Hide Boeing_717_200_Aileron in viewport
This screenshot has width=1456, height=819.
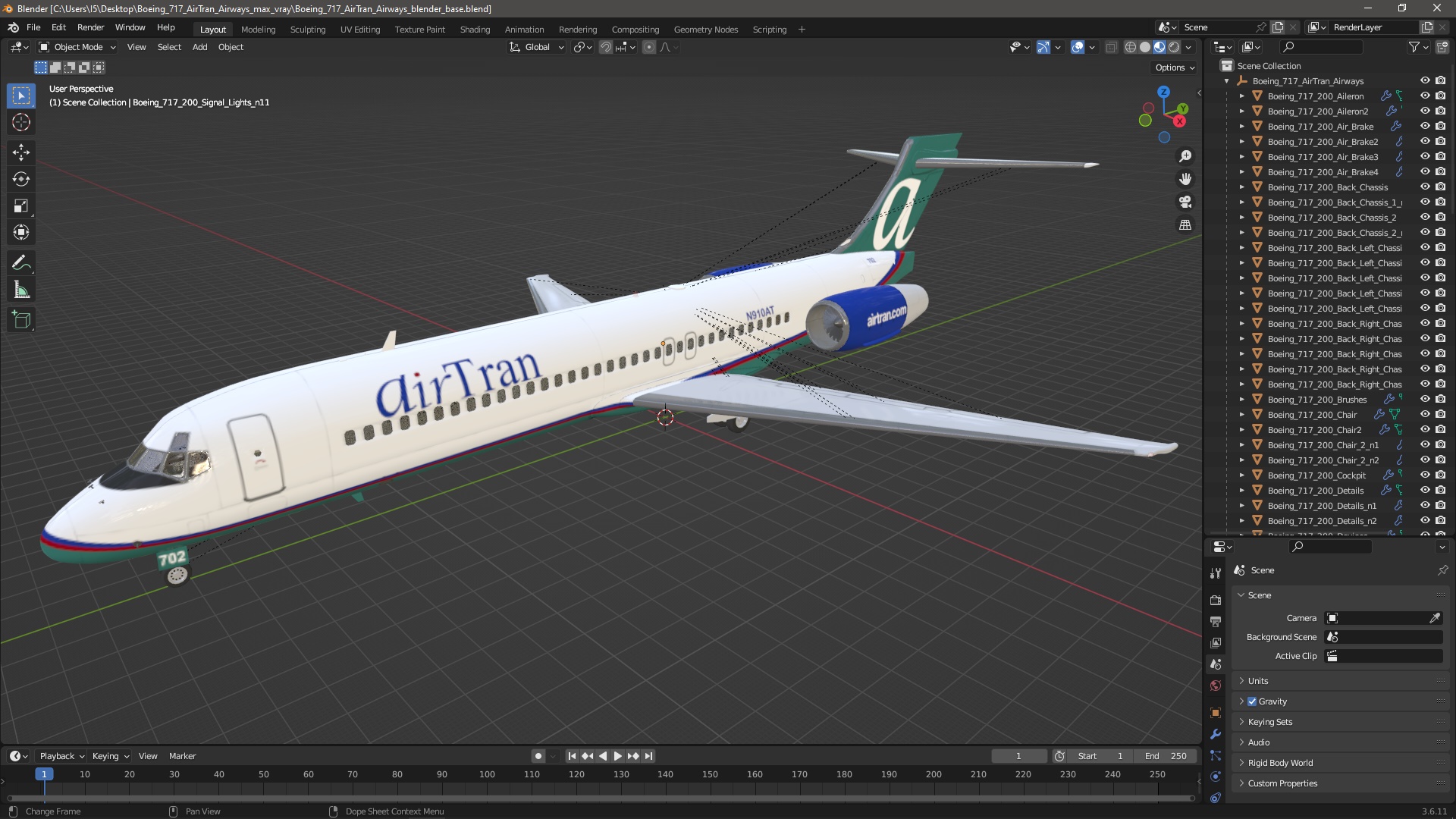pos(1425,96)
